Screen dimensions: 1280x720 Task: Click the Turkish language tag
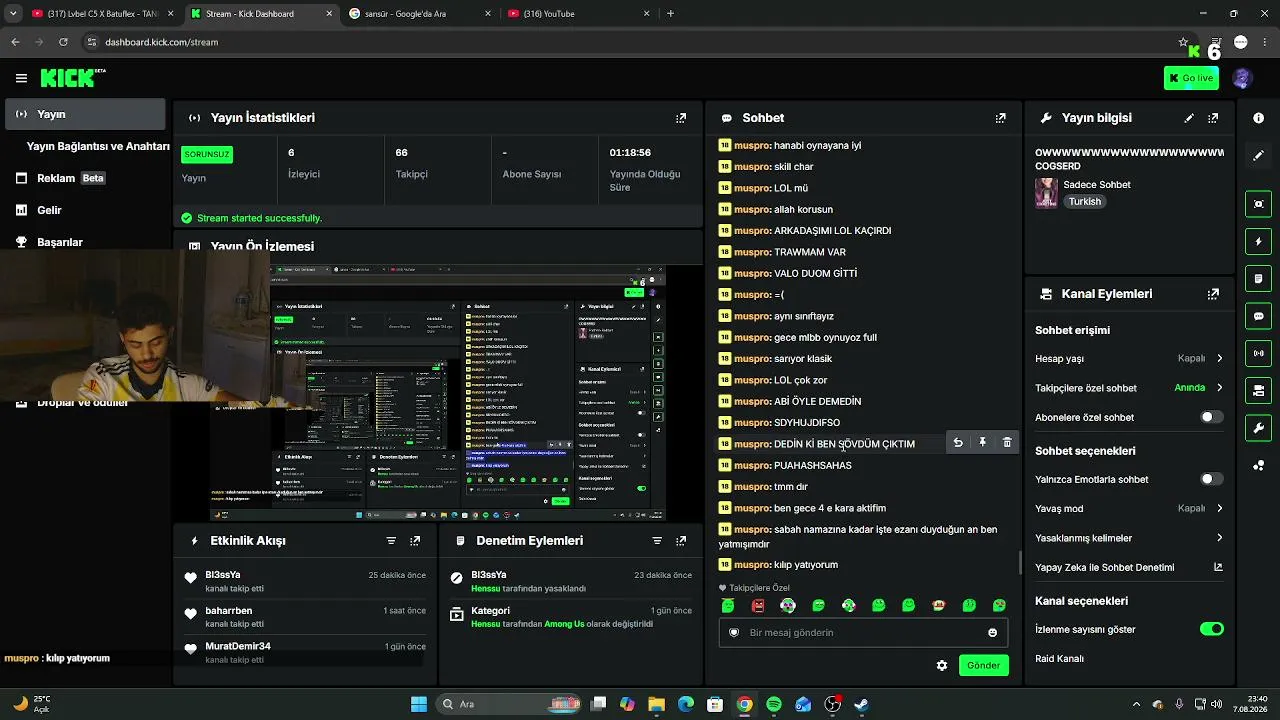(x=1084, y=201)
